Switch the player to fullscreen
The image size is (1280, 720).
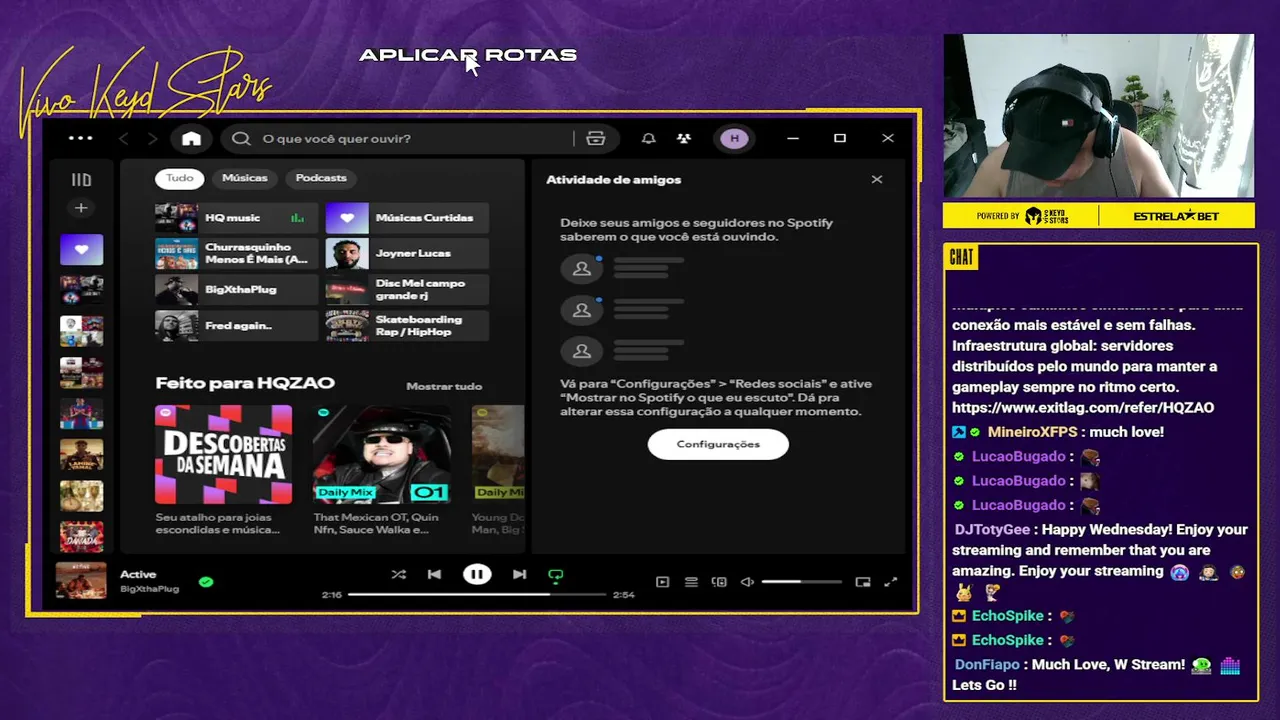tap(891, 582)
